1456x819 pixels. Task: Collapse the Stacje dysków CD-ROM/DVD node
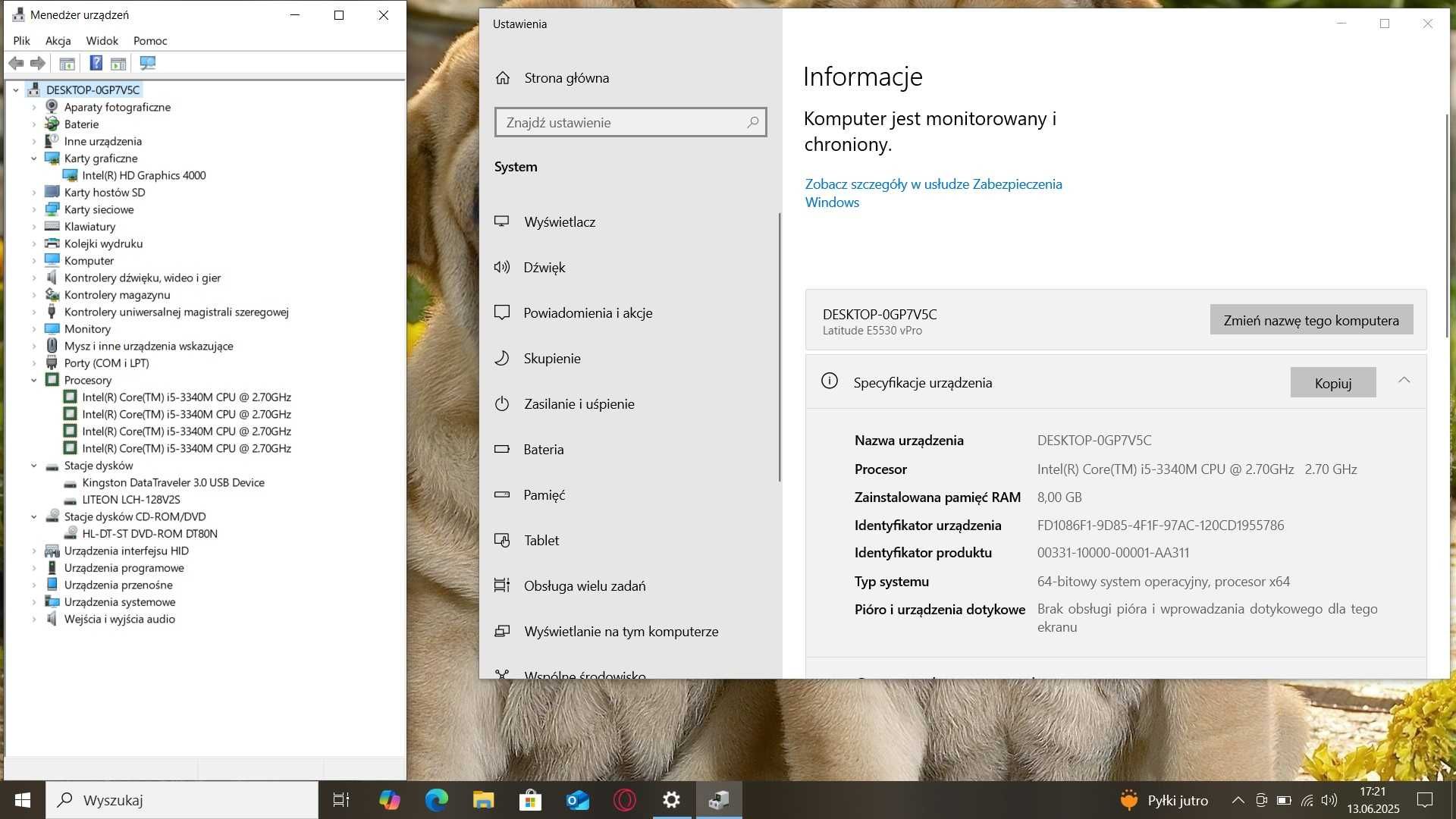33,516
